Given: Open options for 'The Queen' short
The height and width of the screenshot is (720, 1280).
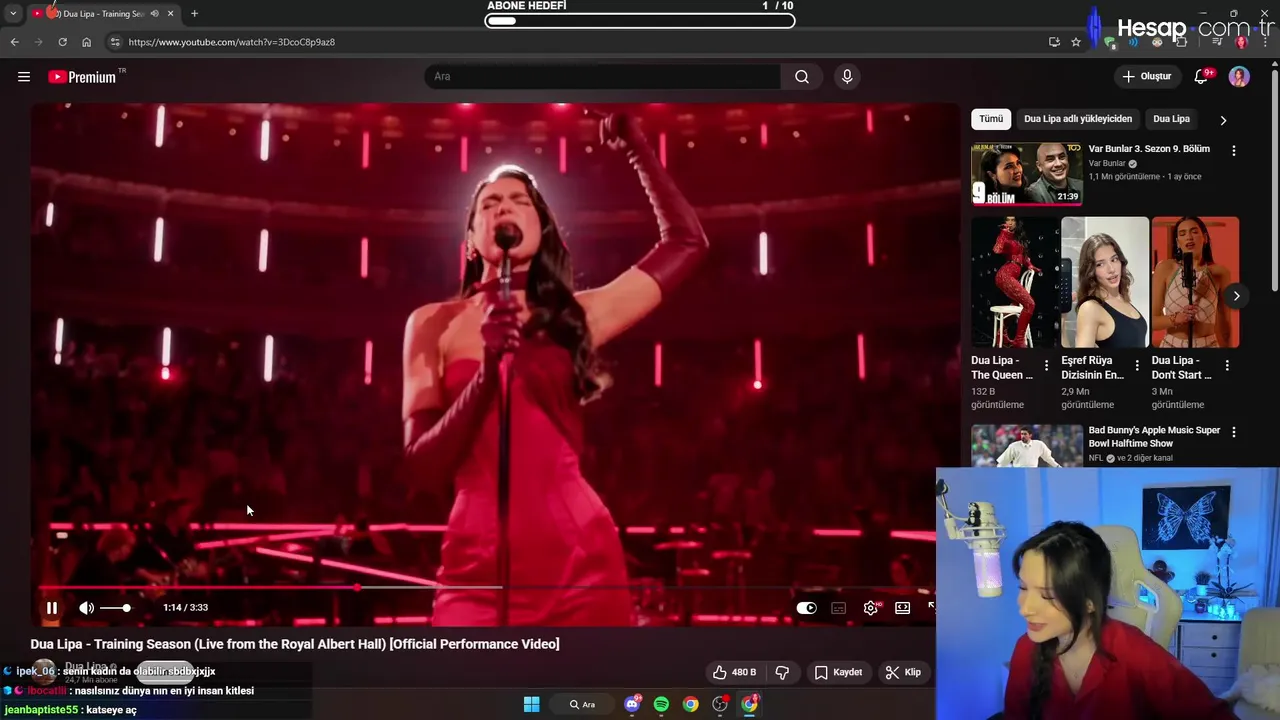Looking at the screenshot, I should (1047, 366).
